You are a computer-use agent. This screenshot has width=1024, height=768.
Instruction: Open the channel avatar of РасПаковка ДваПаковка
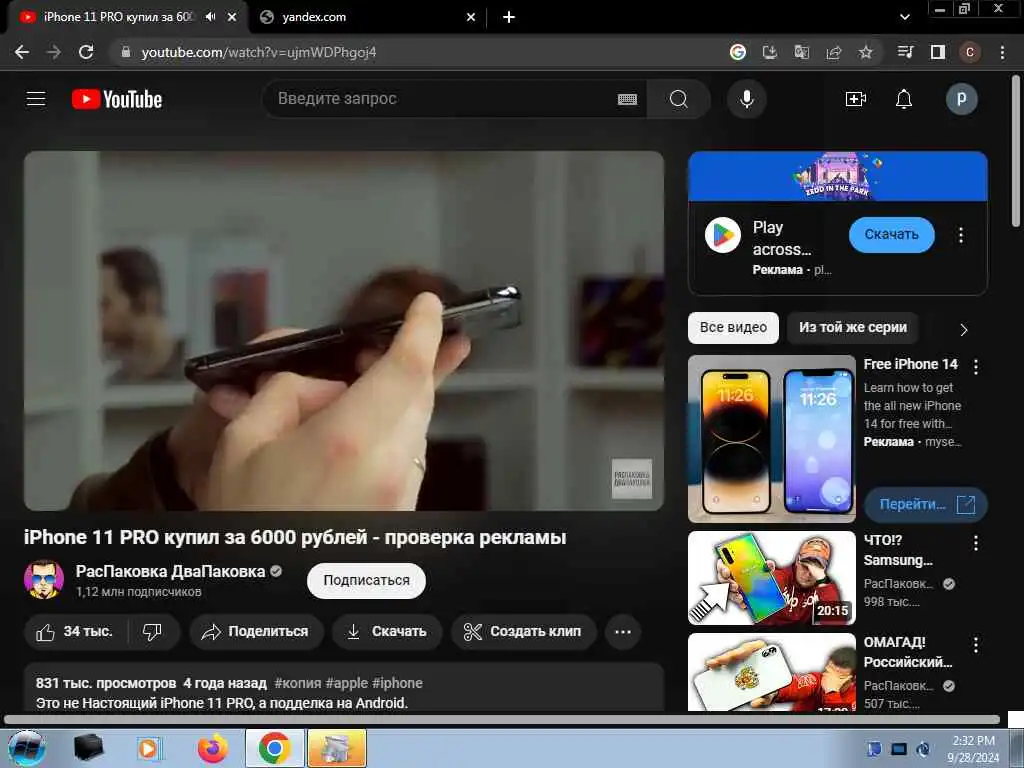click(44, 579)
